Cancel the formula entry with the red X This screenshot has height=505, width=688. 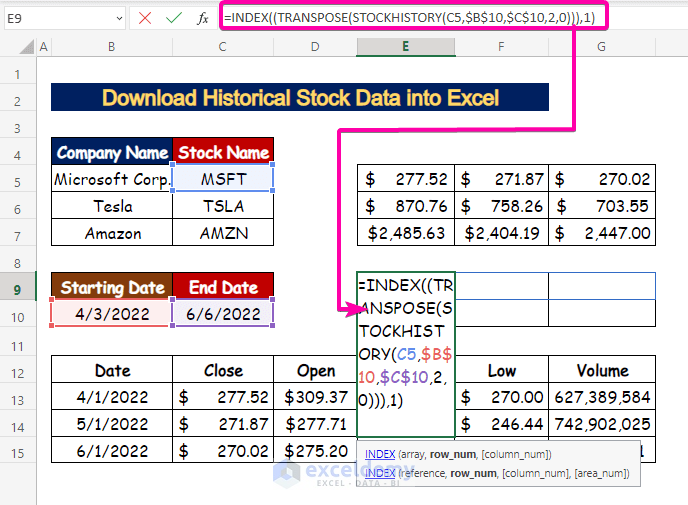point(145,18)
